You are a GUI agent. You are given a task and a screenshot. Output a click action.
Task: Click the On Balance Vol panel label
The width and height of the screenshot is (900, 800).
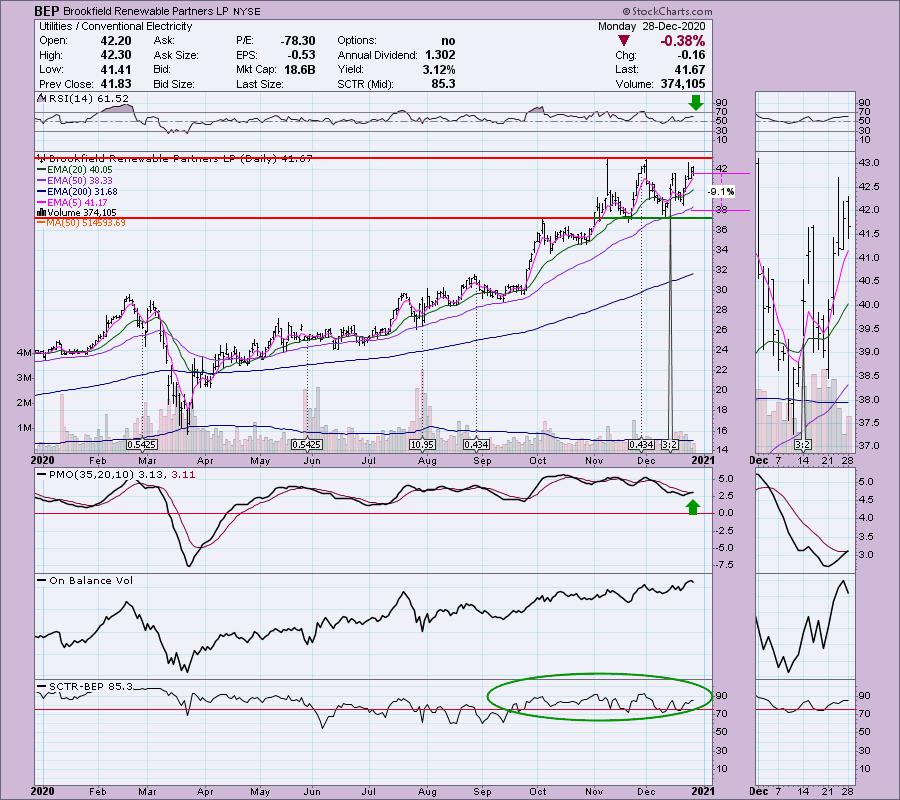91,580
